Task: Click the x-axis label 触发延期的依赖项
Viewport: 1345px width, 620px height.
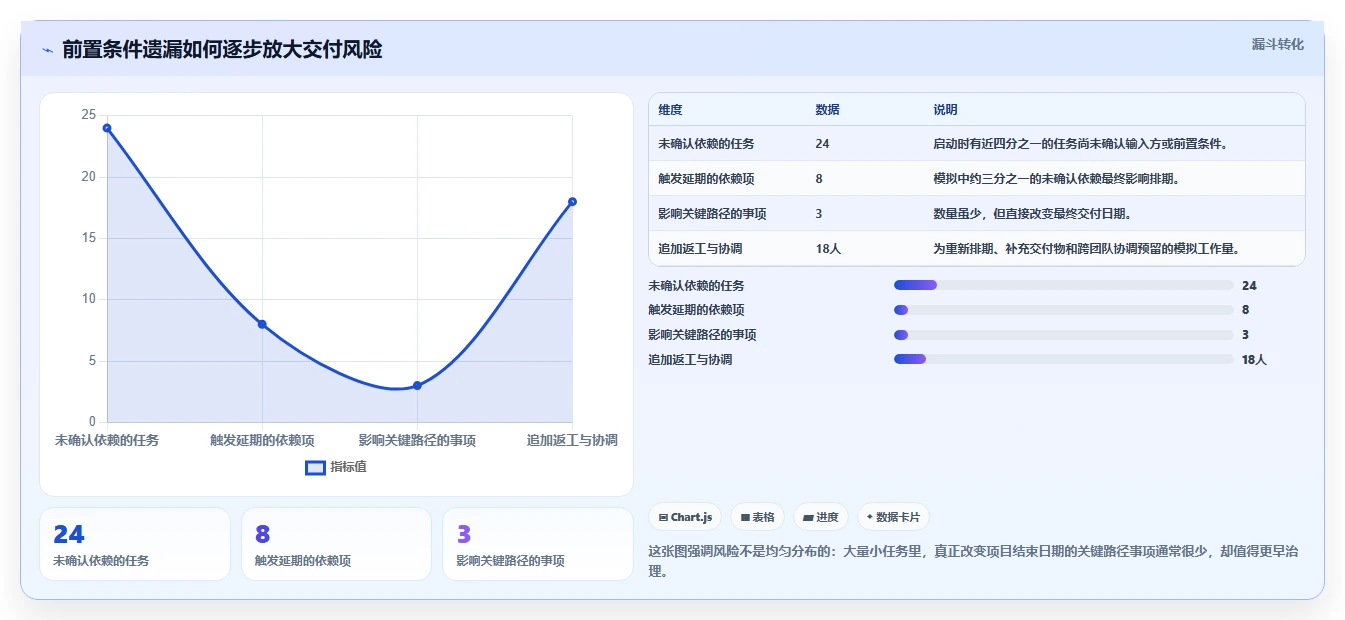Action: coord(262,440)
